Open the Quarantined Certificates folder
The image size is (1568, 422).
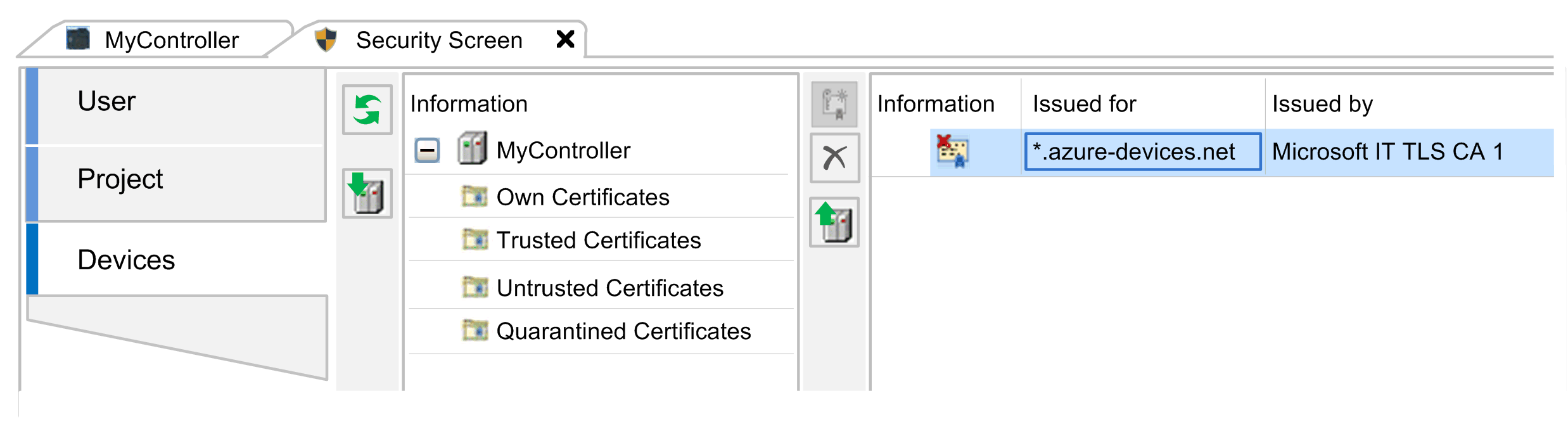[623, 331]
